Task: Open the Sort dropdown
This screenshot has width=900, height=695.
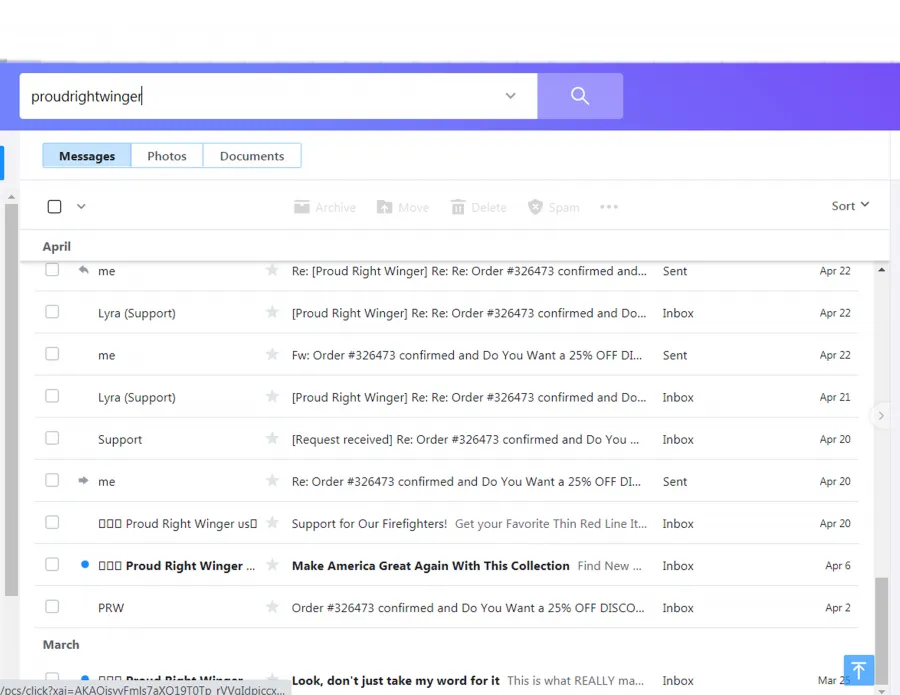Action: coord(850,205)
